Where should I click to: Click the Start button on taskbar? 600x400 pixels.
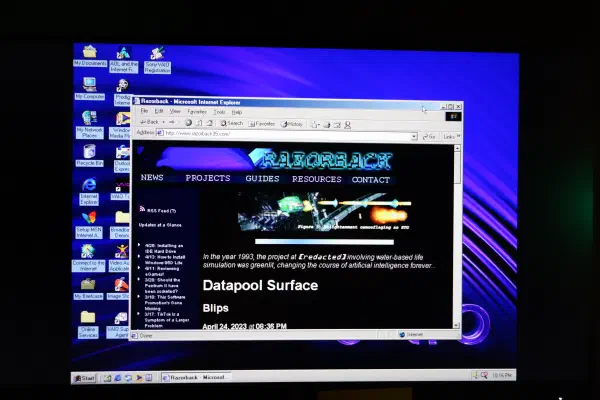click(x=84, y=378)
